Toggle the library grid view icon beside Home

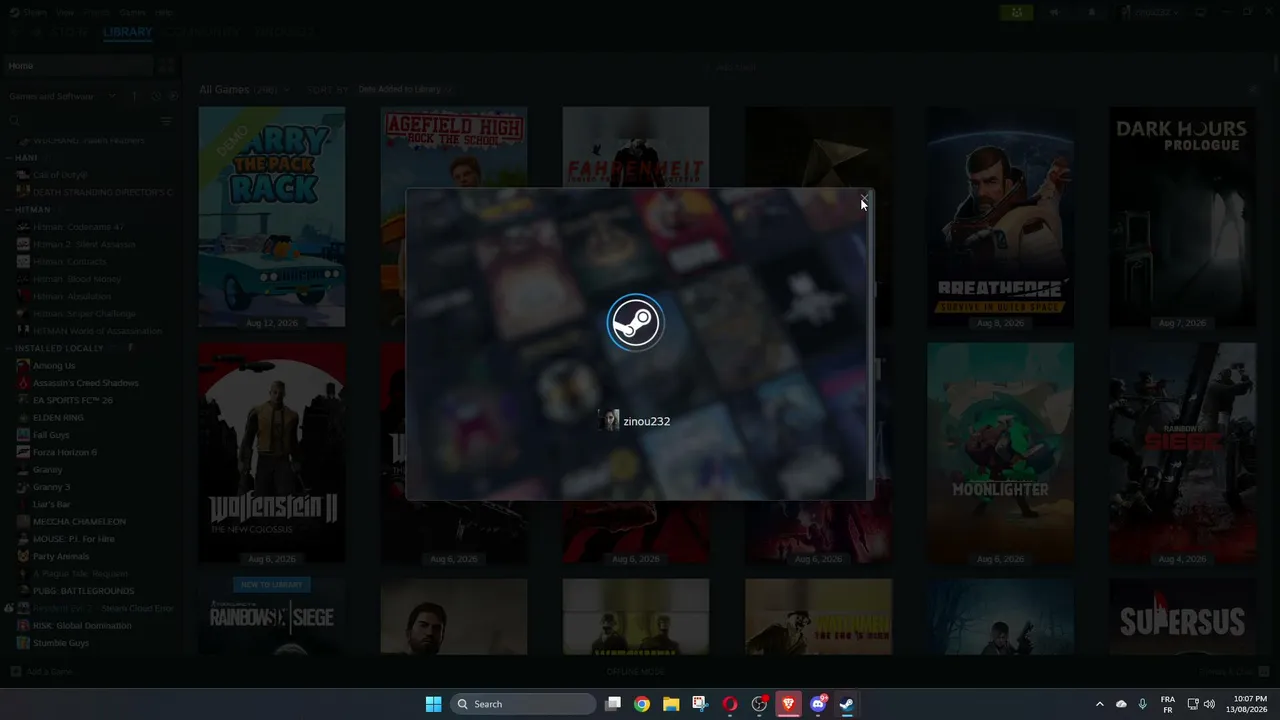point(167,66)
